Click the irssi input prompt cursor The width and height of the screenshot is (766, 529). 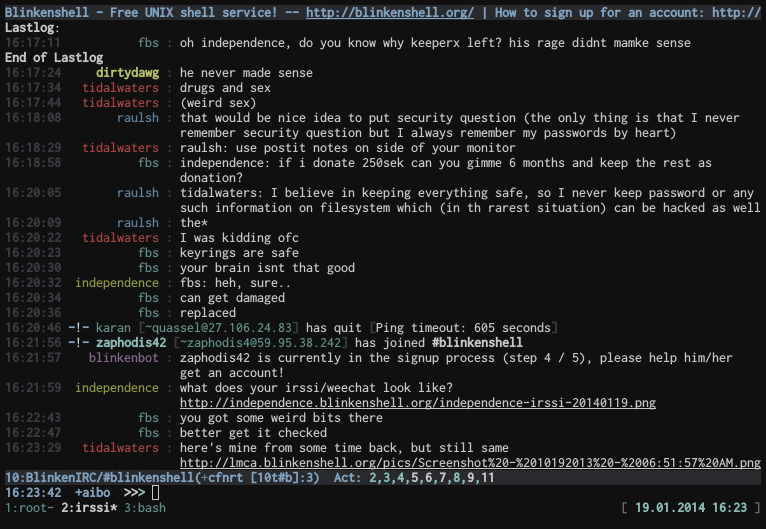pos(156,493)
